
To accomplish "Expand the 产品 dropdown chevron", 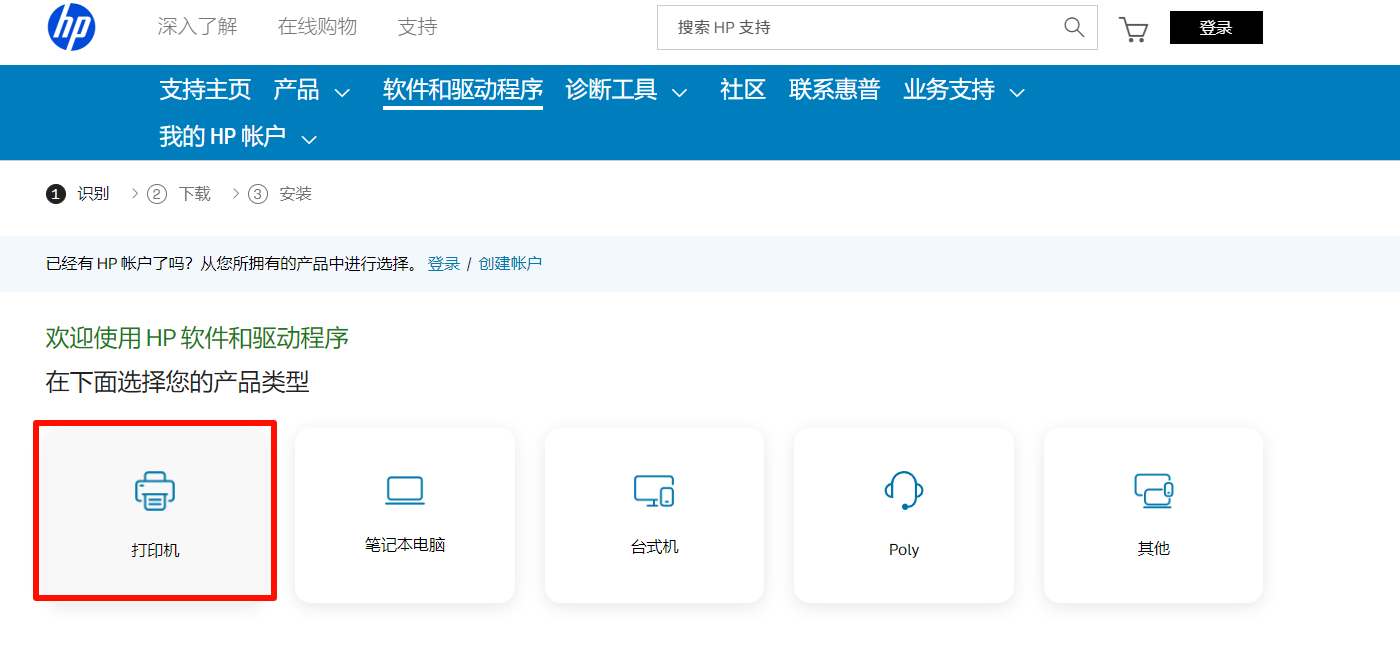I will click(342, 93).
